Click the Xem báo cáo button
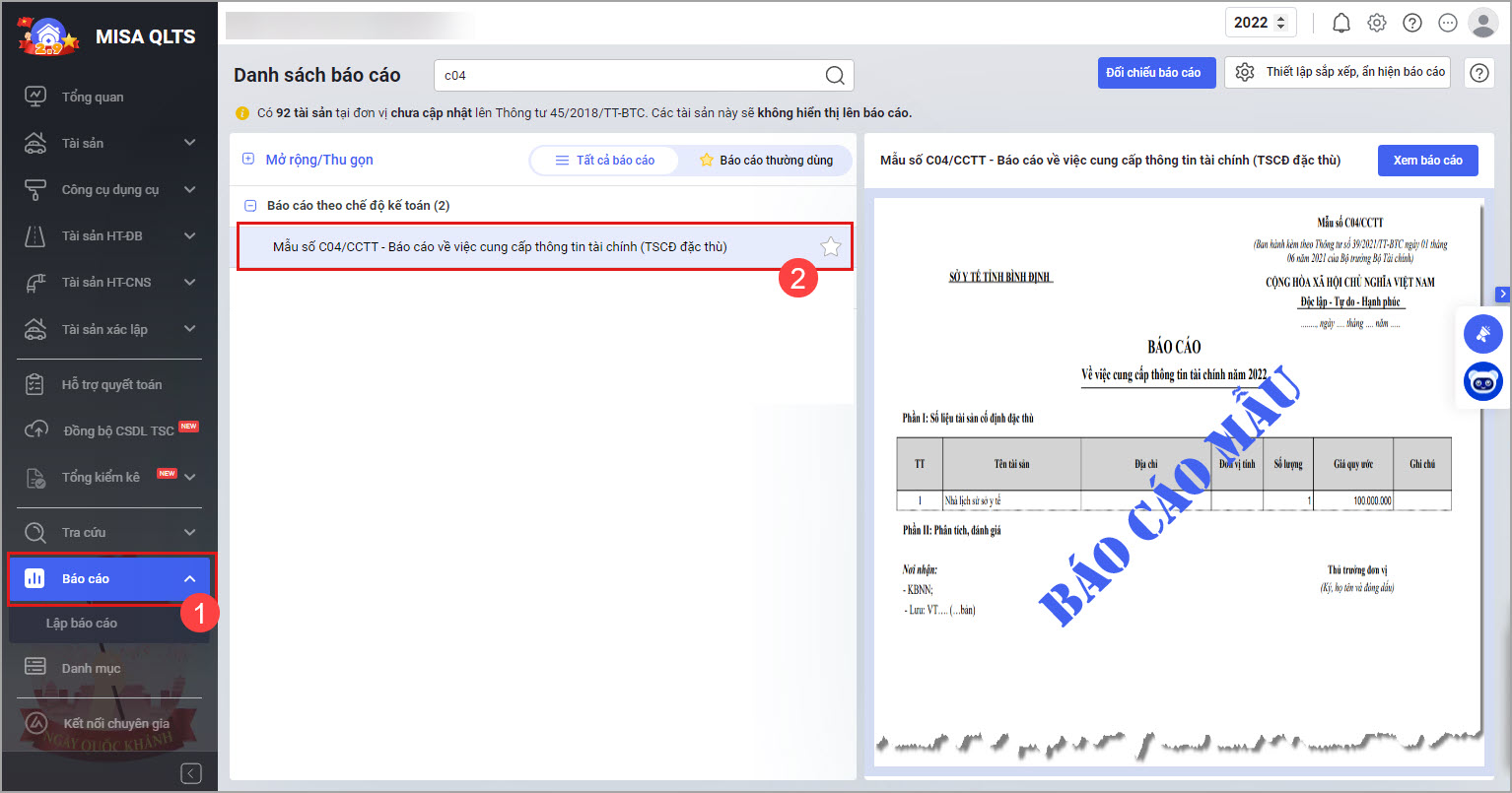Screen dimensions: 1512x793 [x=1428, y=160]
